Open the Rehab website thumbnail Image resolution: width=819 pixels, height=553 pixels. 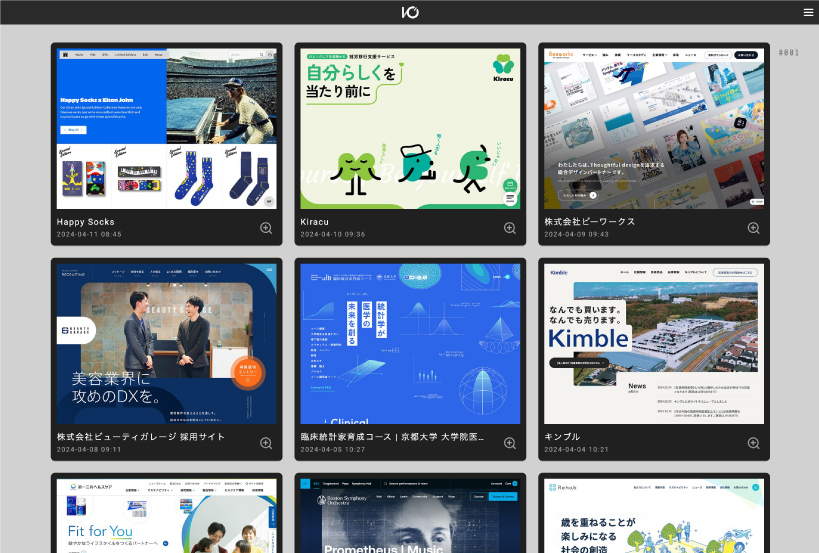pyautogui.click(x=654, y=516)
